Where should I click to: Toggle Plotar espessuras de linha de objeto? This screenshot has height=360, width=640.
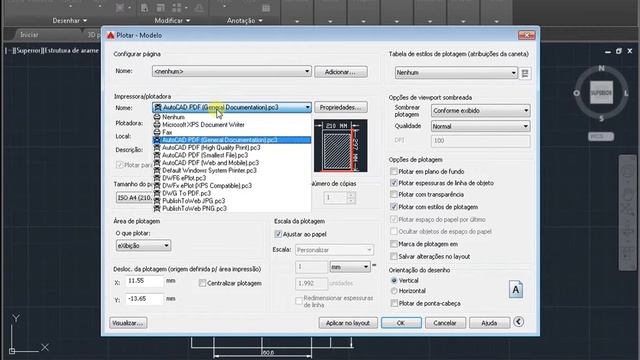click(394, 183)
